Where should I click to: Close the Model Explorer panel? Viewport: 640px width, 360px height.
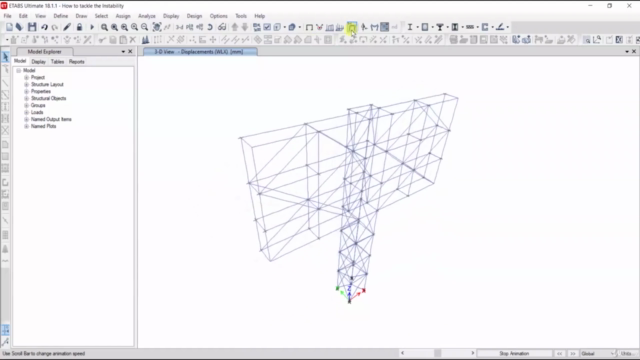[130, 51]
